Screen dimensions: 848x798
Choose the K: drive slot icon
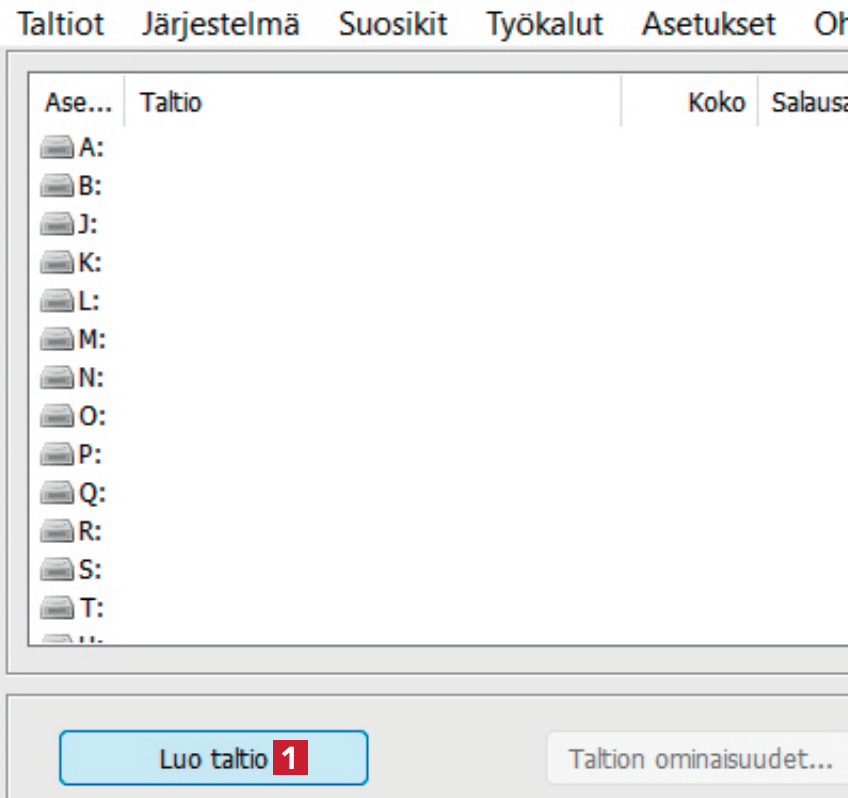57,263
